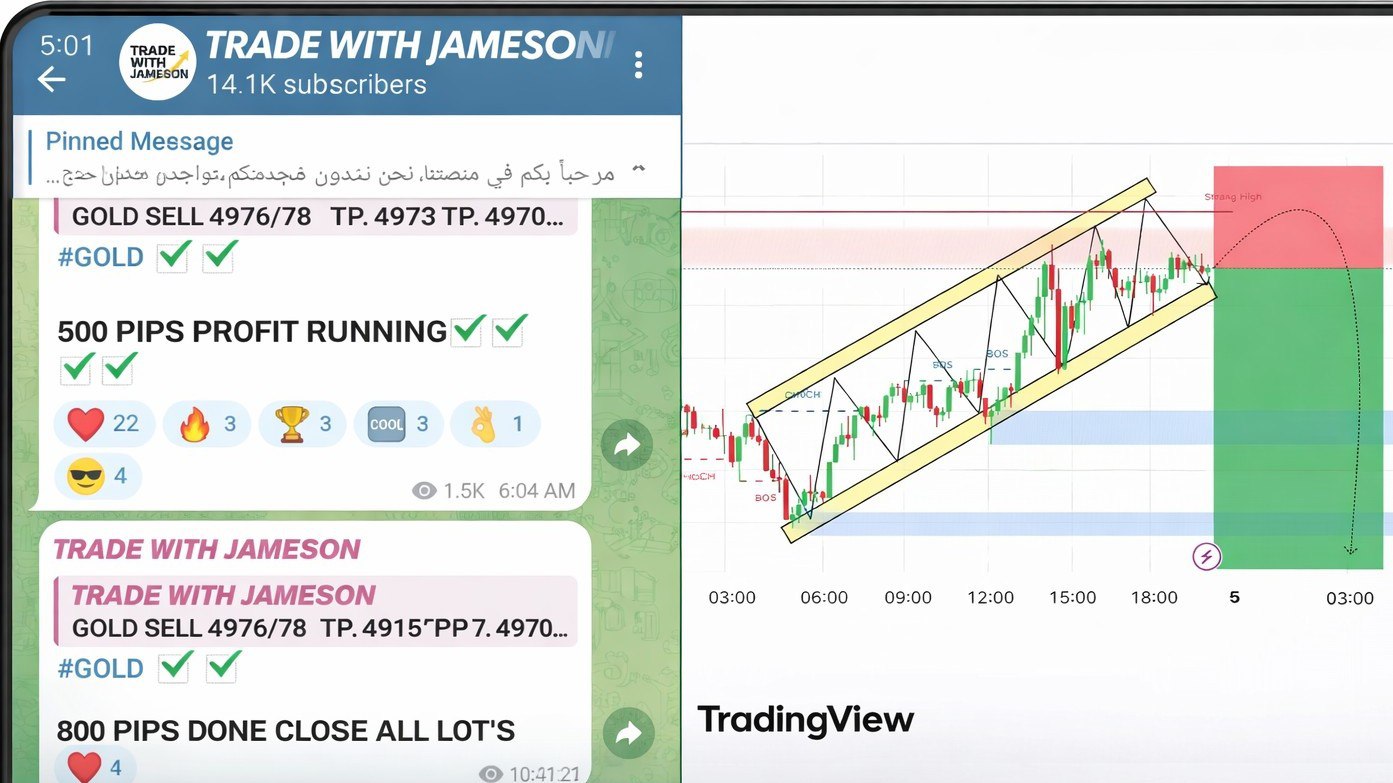The width and height of the screenshot is (1393, 783).
Task: Click the 6:04 AM message timestamp
Action: click(537, 491)
